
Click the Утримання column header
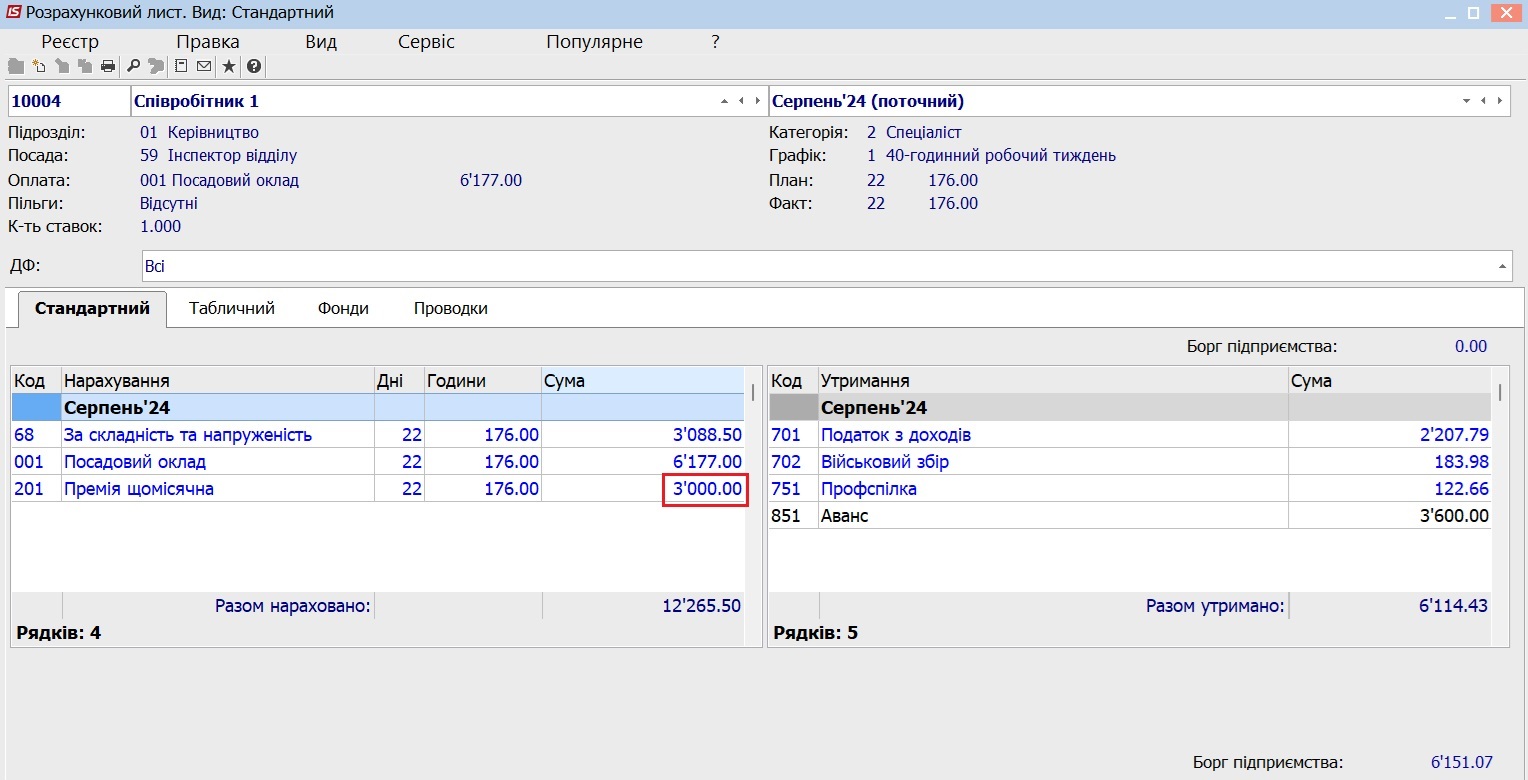(1053, 381)
